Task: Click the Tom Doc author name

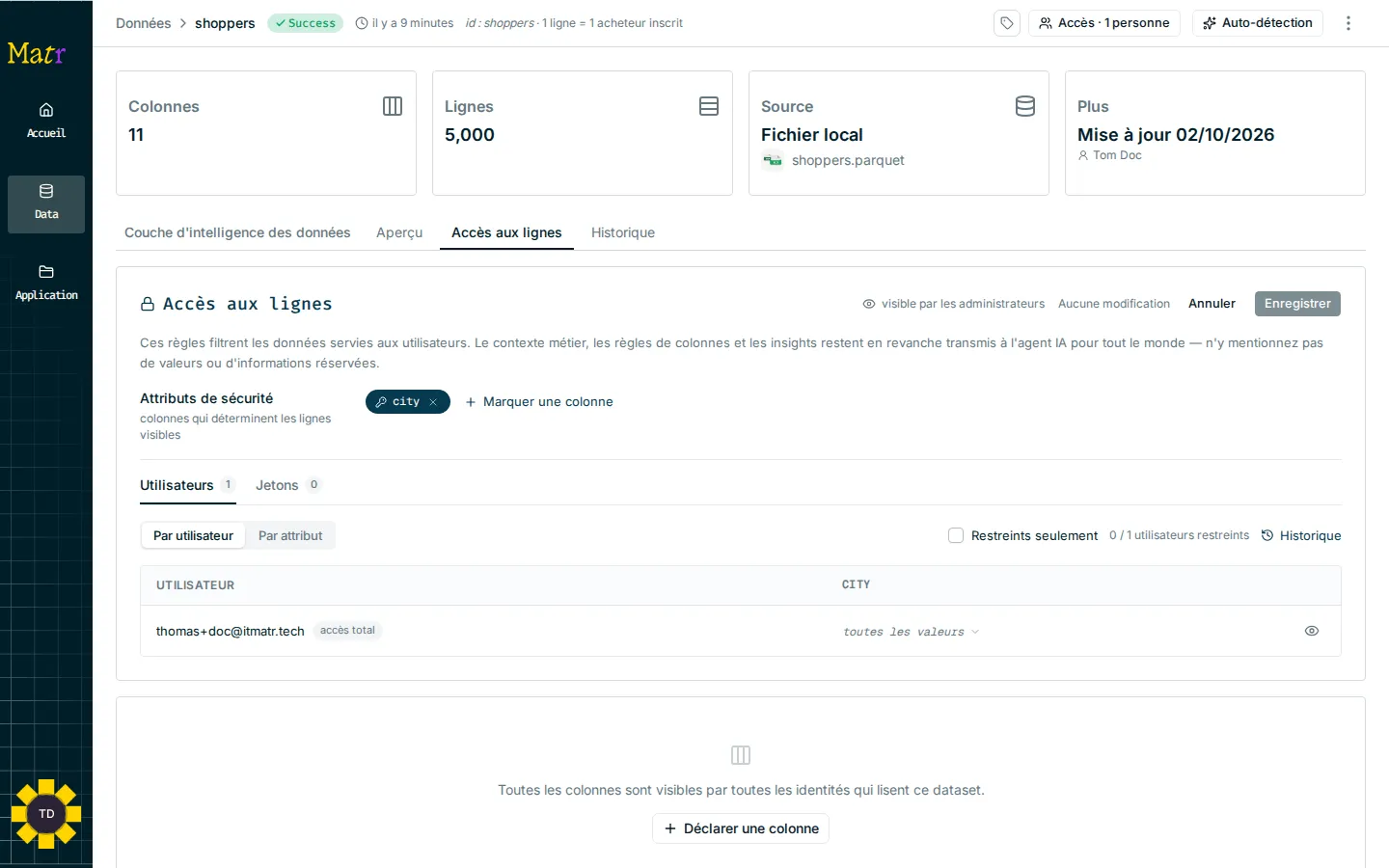Action: [x=1117, y=155]
